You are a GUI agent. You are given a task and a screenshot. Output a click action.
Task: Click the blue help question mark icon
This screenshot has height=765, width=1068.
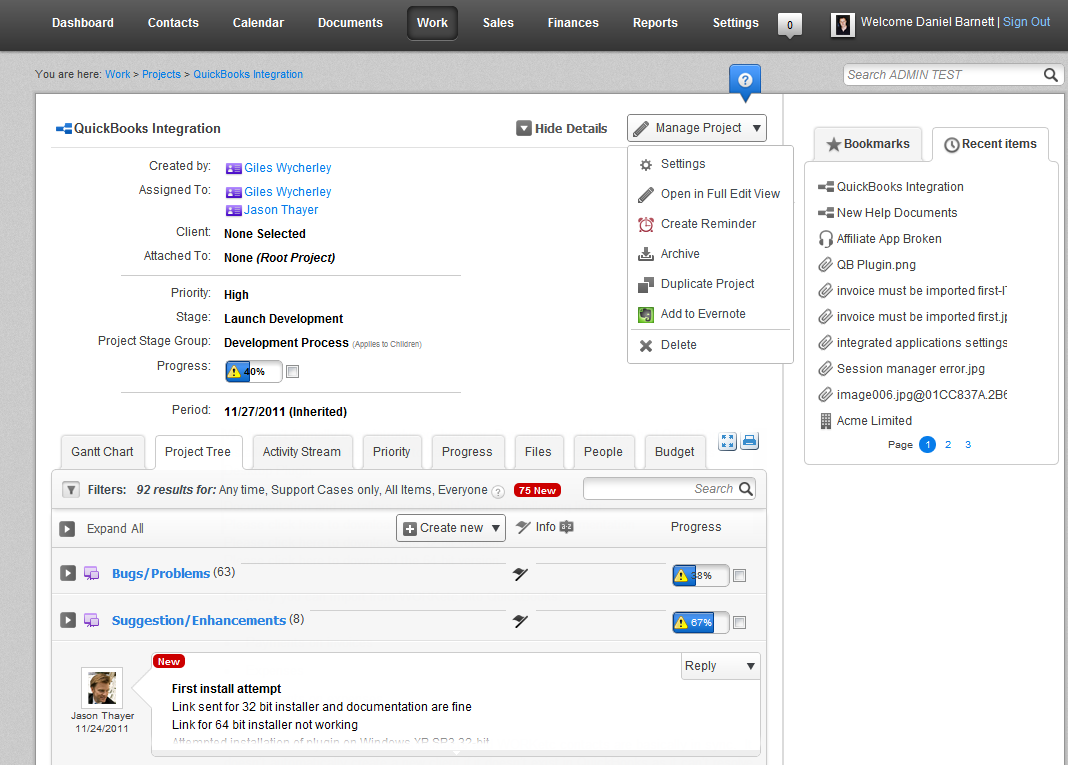click(744, 80)
